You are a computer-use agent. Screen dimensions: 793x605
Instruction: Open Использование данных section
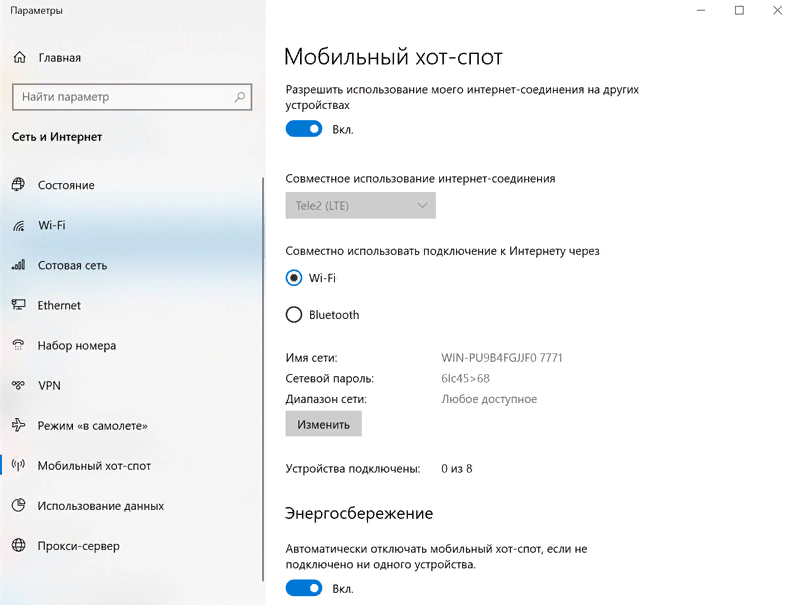pyautogui.click(x=101, y=505)
